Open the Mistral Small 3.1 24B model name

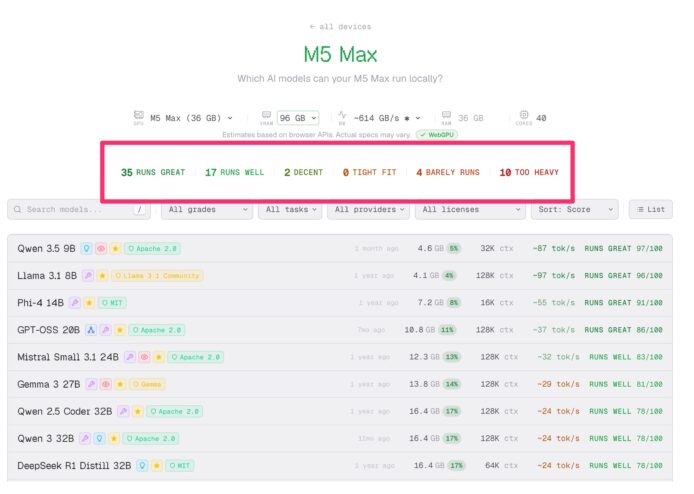68,357
